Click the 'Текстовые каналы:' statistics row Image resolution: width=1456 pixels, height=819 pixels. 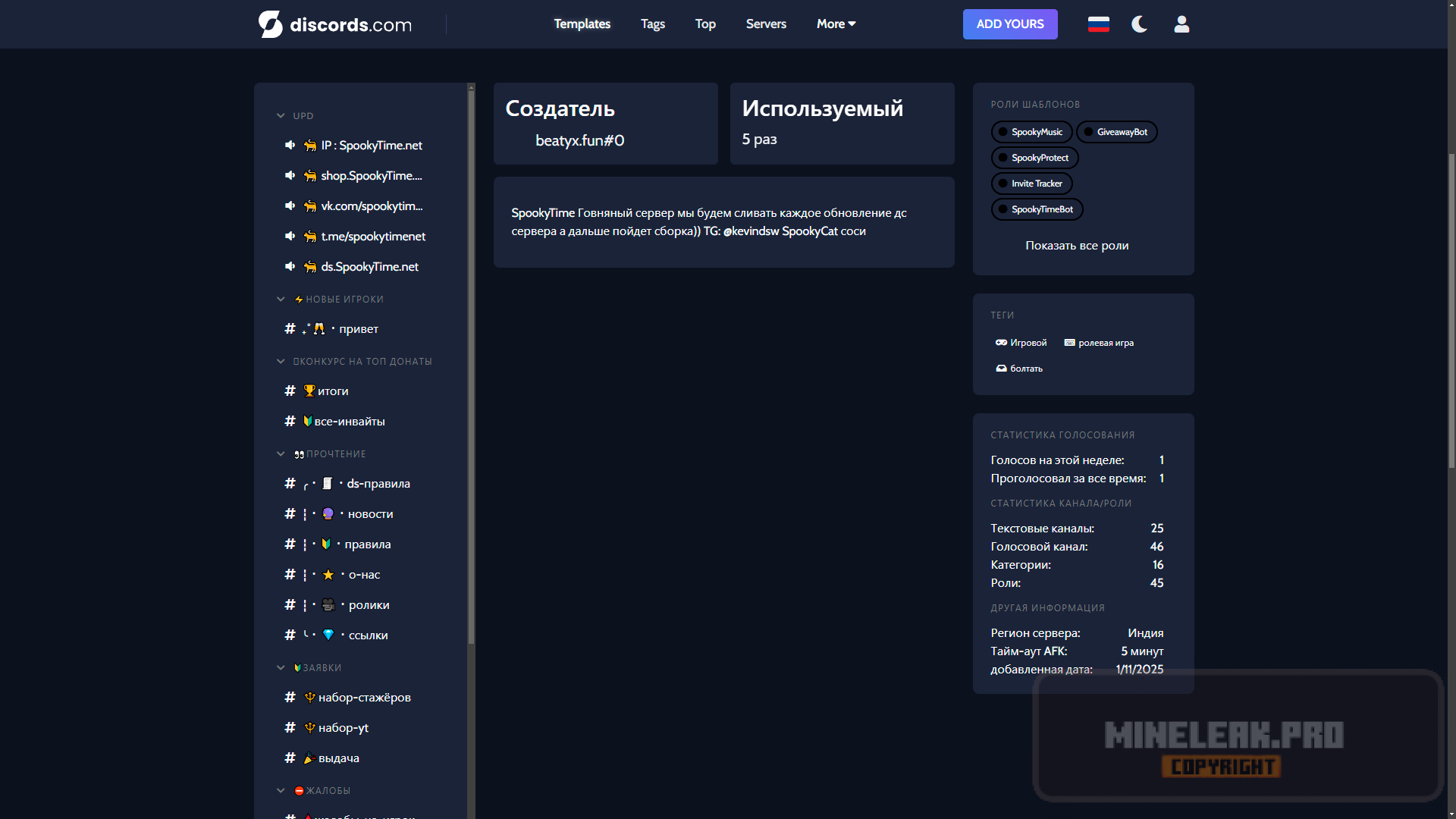point(1077,529)
